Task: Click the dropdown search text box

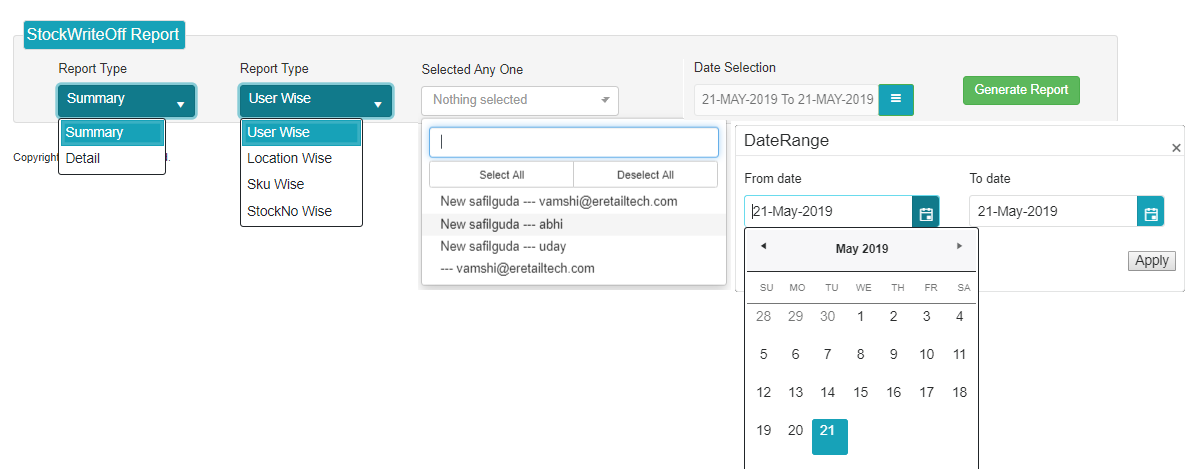Action: point(573,142)
